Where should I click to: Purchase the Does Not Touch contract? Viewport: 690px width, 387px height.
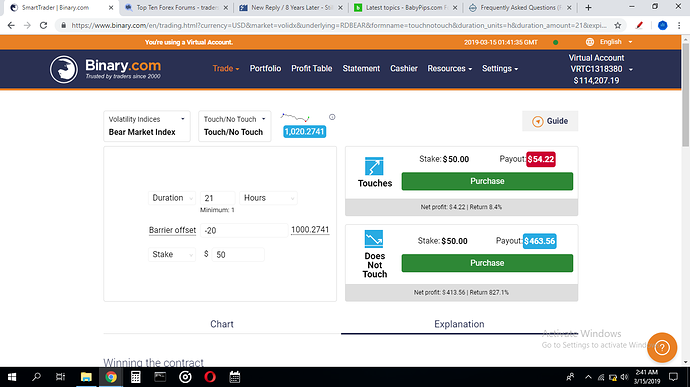coord(487,263)
